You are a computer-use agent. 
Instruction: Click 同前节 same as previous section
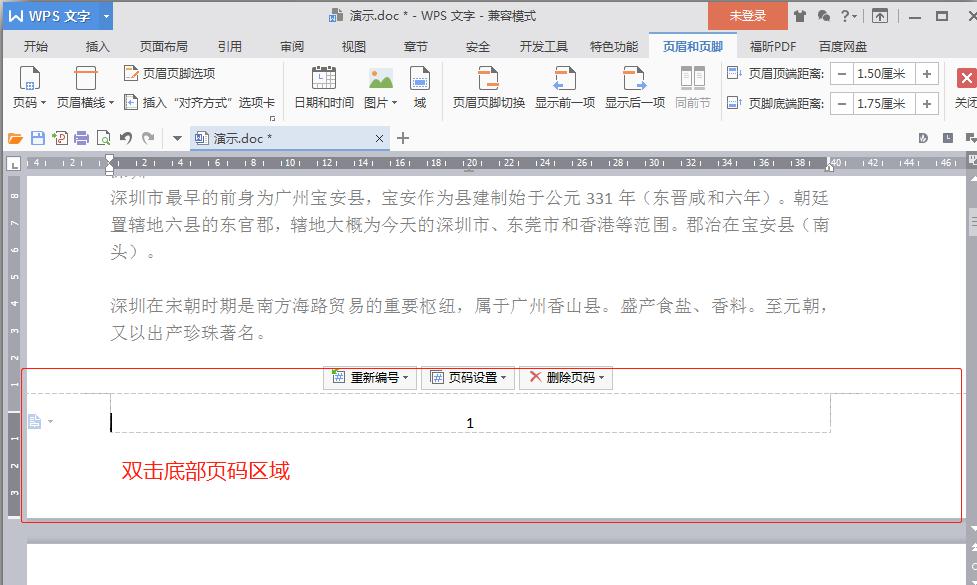[693, 87]
